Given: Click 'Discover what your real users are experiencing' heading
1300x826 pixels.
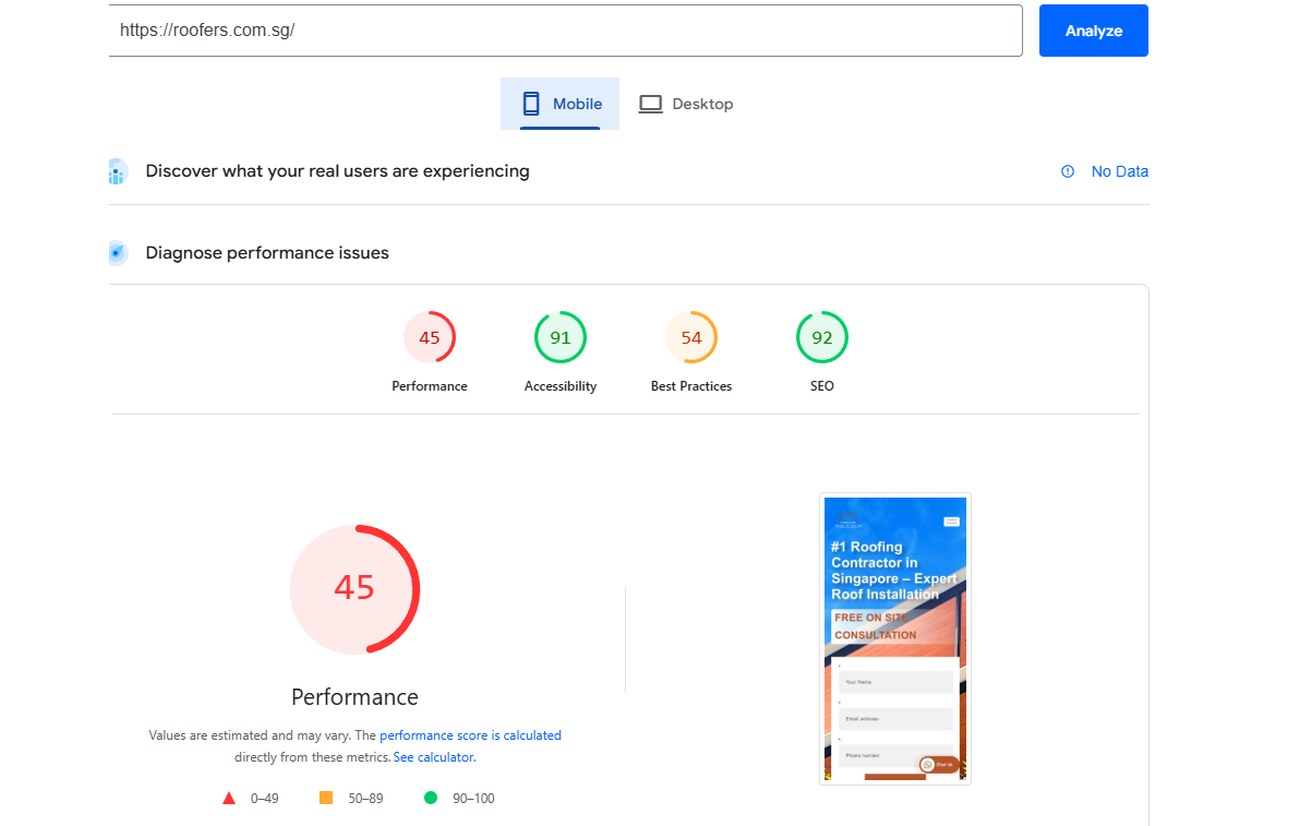Looking at the screenshot, I should pyautogui.click(x=337, y=172).
